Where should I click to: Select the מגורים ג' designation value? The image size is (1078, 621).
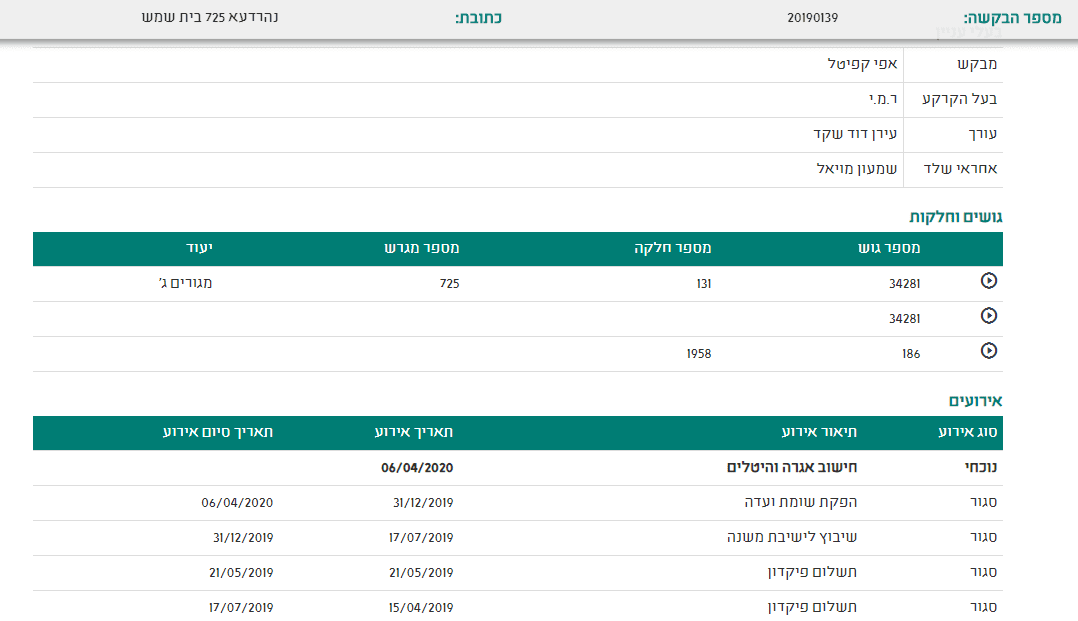(x=189, y=283)
